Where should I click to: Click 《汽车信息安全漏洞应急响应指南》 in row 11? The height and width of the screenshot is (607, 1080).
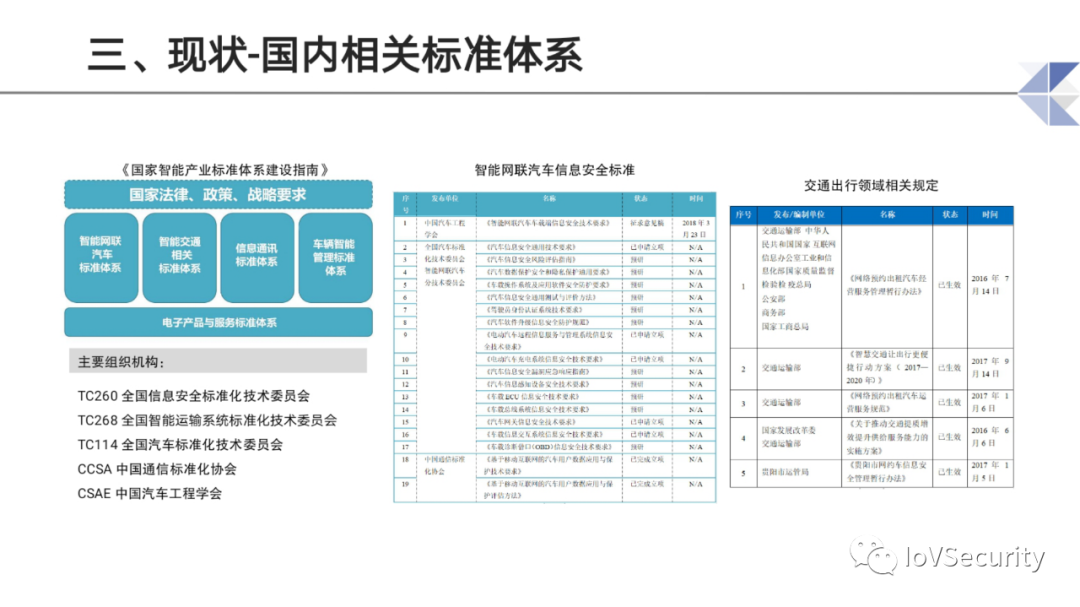click(x=537, y=372)
